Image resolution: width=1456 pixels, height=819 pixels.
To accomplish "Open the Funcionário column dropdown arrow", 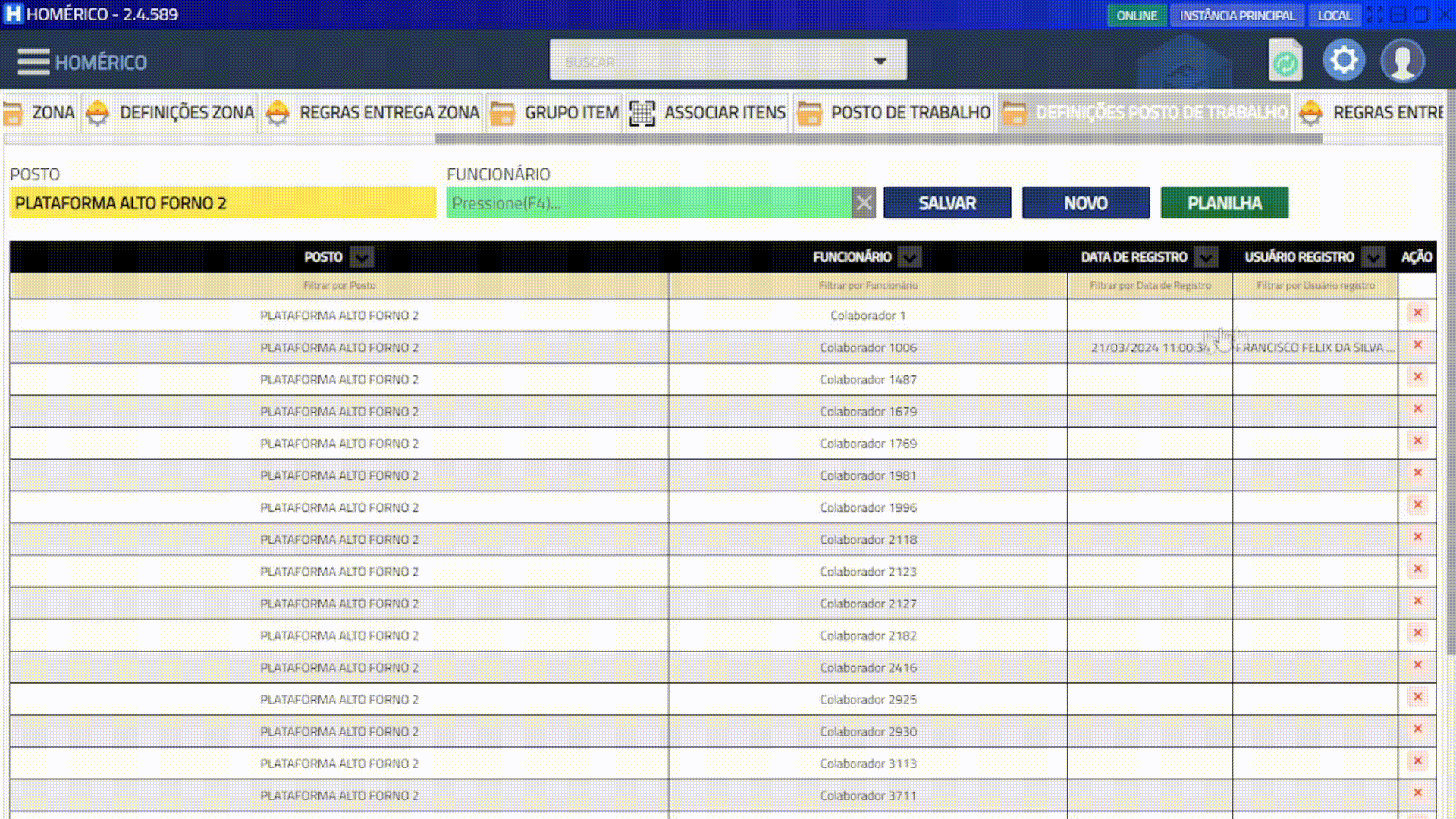I will (x=909, y=257).
